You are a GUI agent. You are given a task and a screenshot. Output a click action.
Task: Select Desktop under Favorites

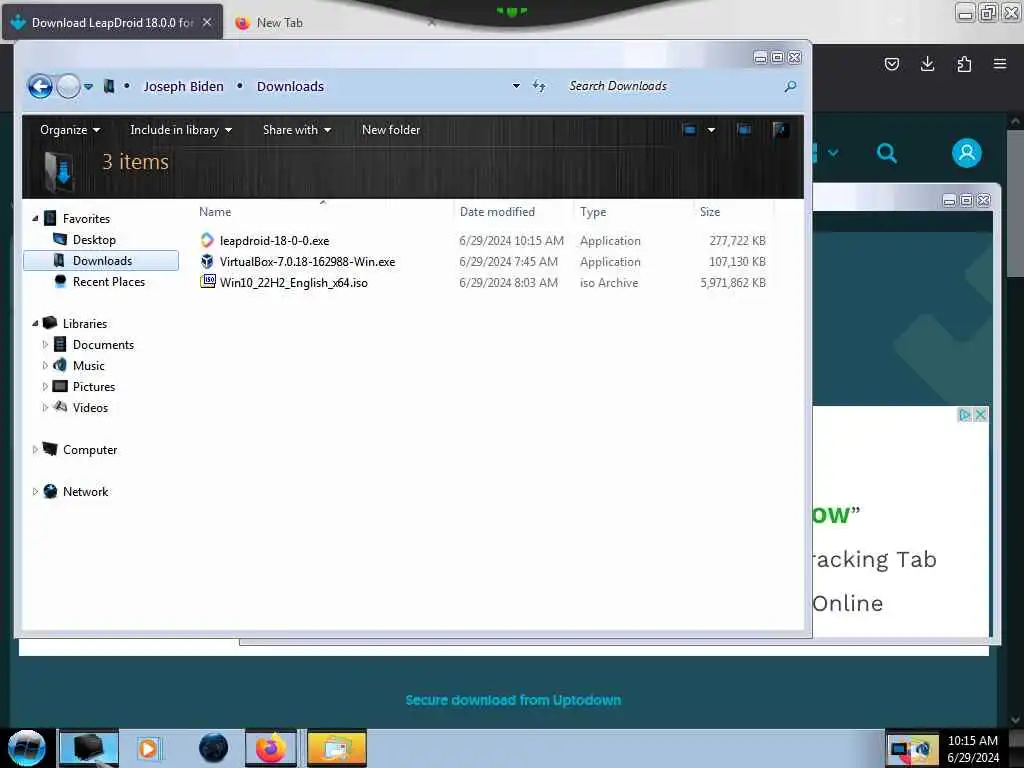pos(94,240)
